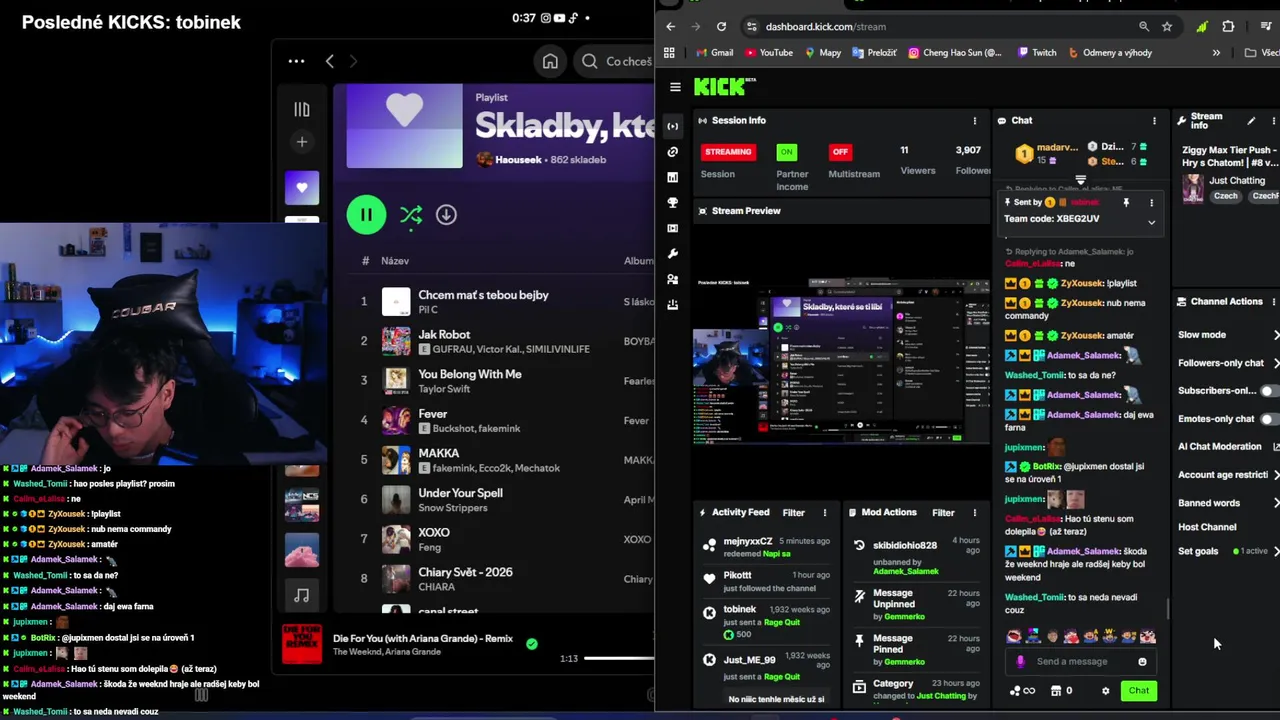The width and height of the screenshot is (1280, 720).
Task: Open Chat panel three-dots menu
Action: (x=1154, y=121)
